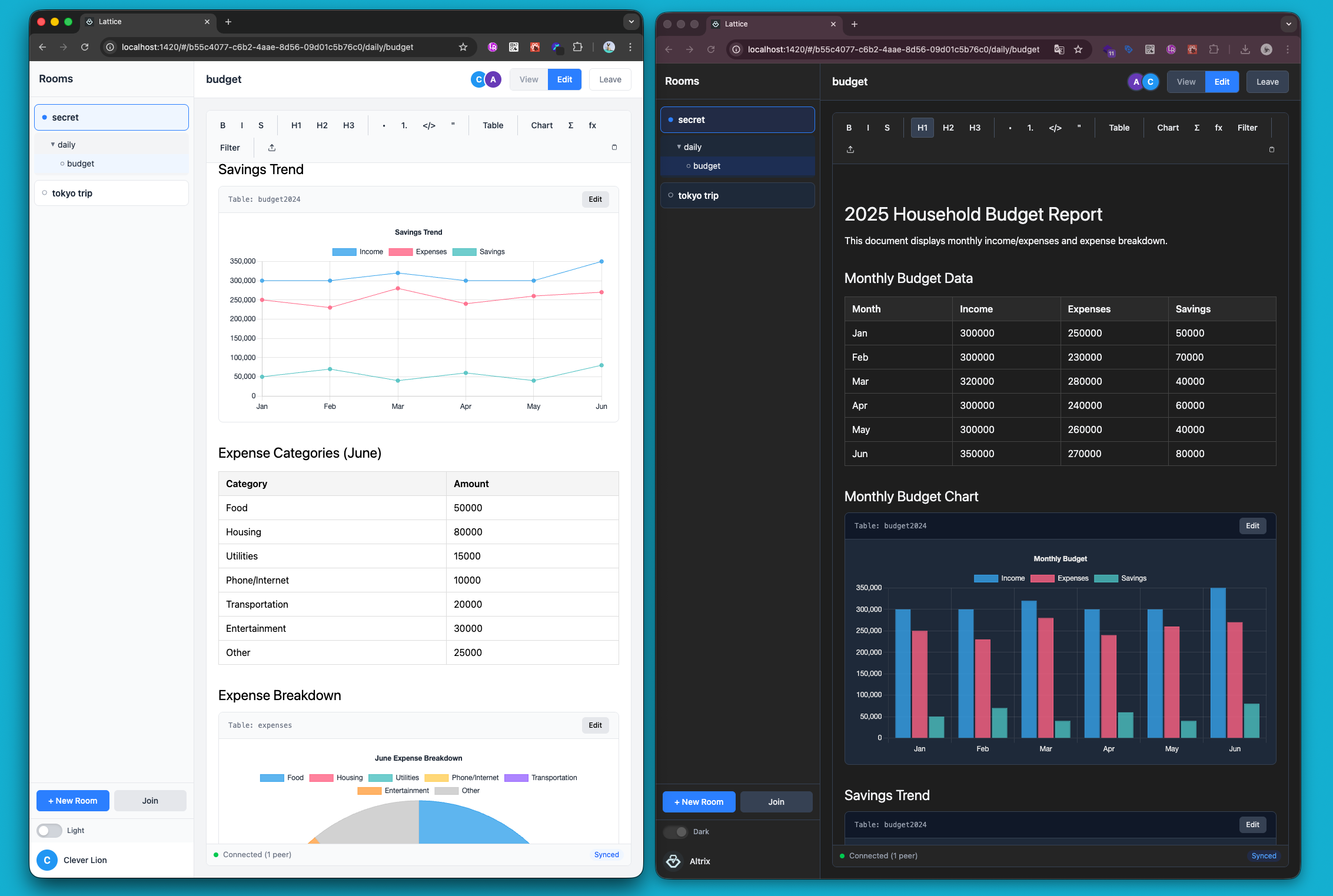The width and height of the screenshot is (1333, 896).
Task: Click the sigma sum icon in left toolbar
Action: [570, 125]
